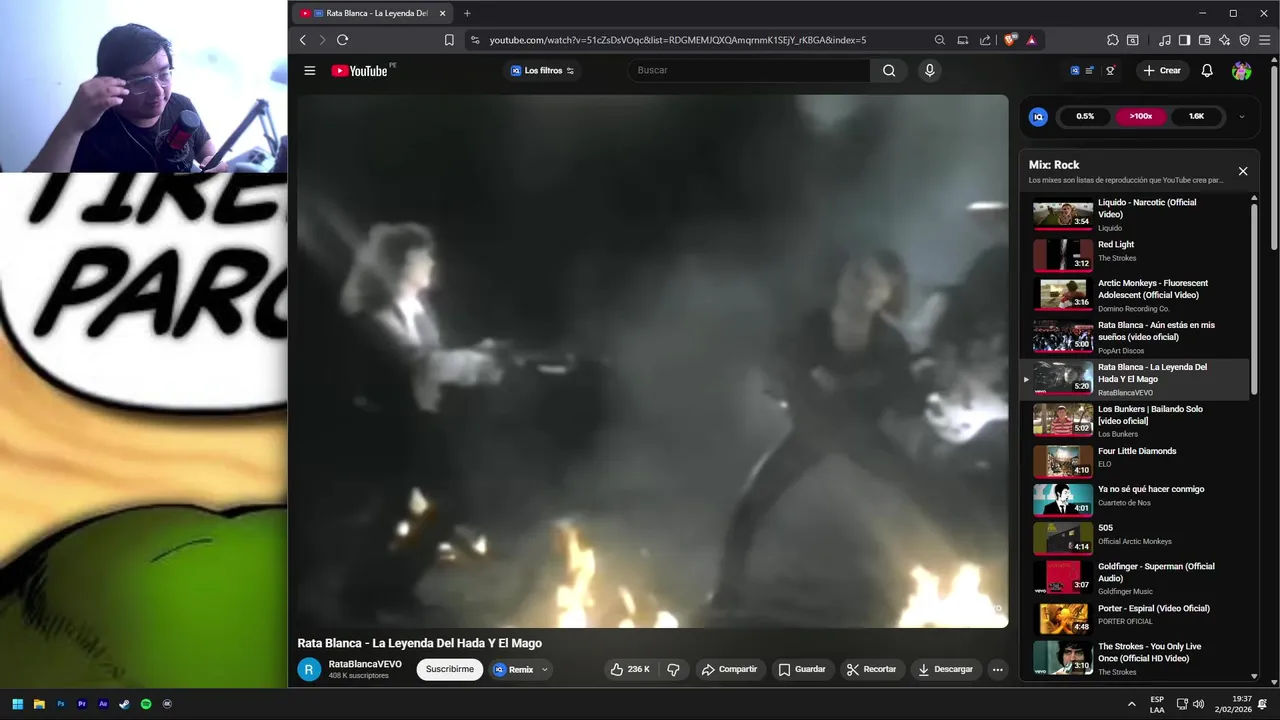Clip the video using Recortar

[871, 669]
